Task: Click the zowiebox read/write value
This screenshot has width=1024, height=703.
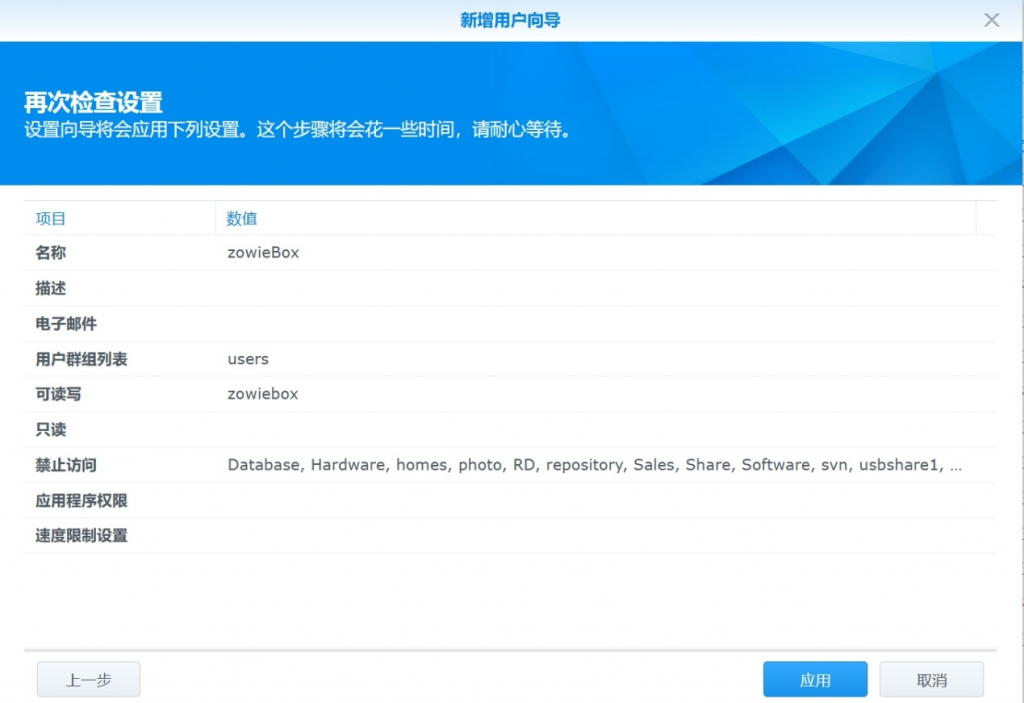Action: coord(263,394)
